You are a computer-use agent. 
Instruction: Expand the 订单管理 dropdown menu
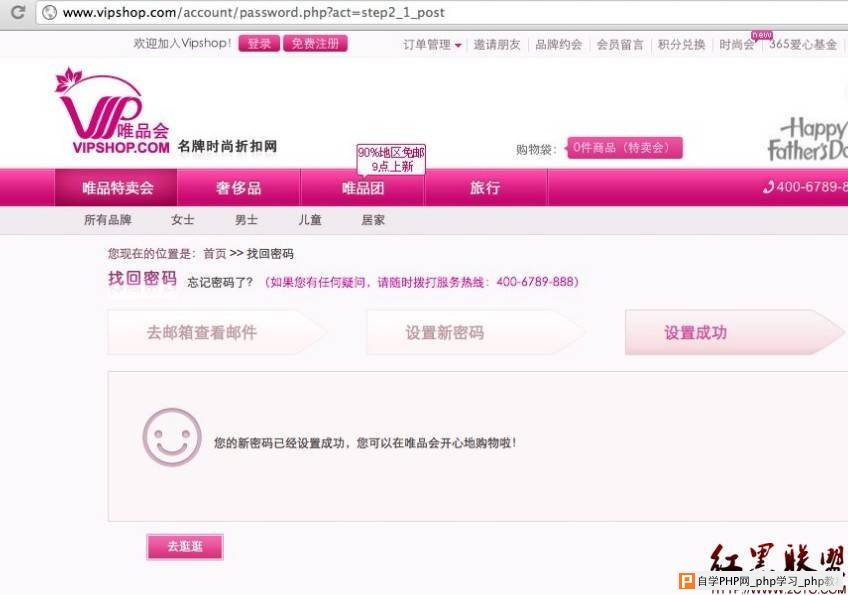pyautogui.click(x=432, y=44)
